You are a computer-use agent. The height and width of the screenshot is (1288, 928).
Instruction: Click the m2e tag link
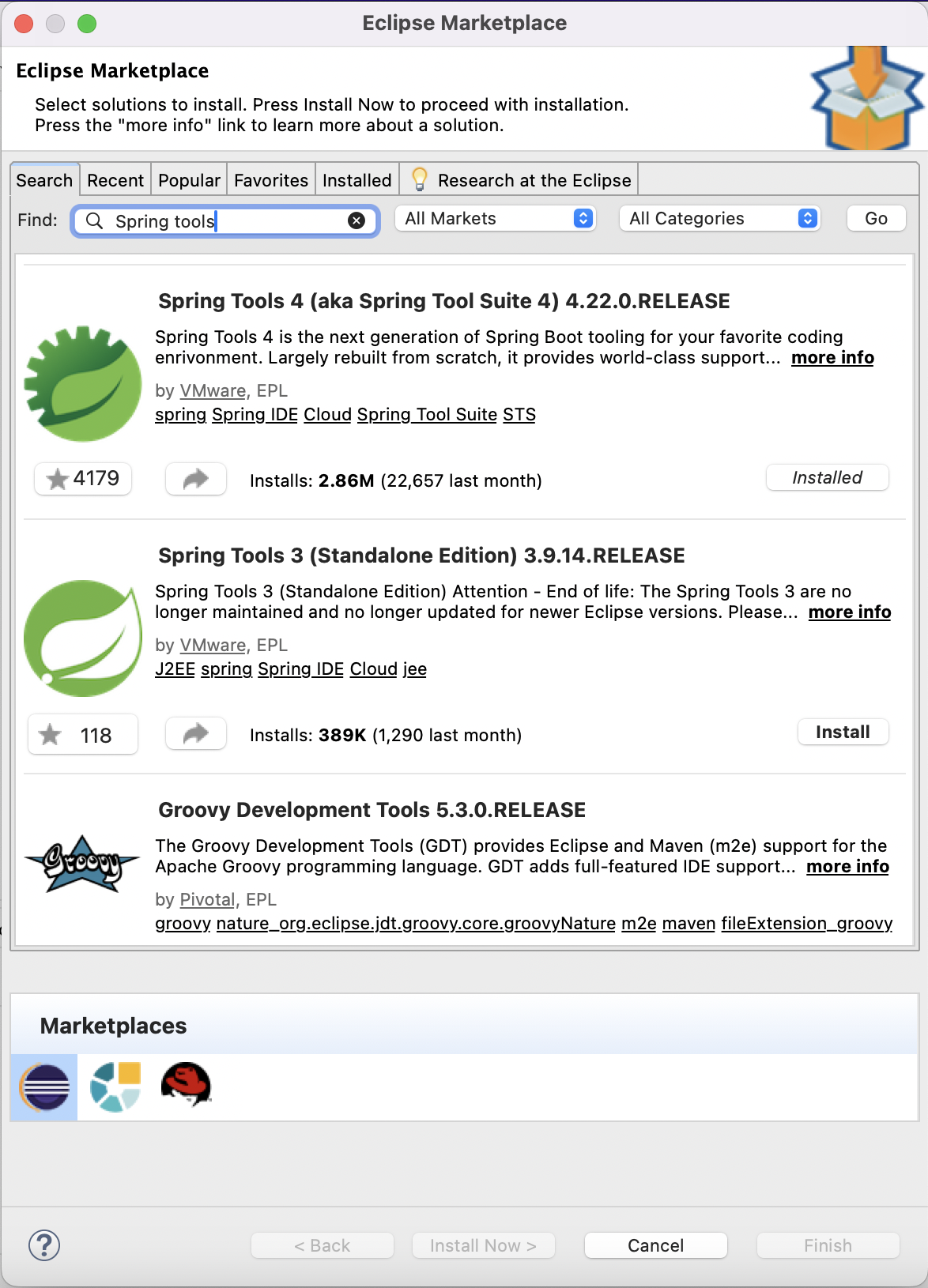coord(639,924)
